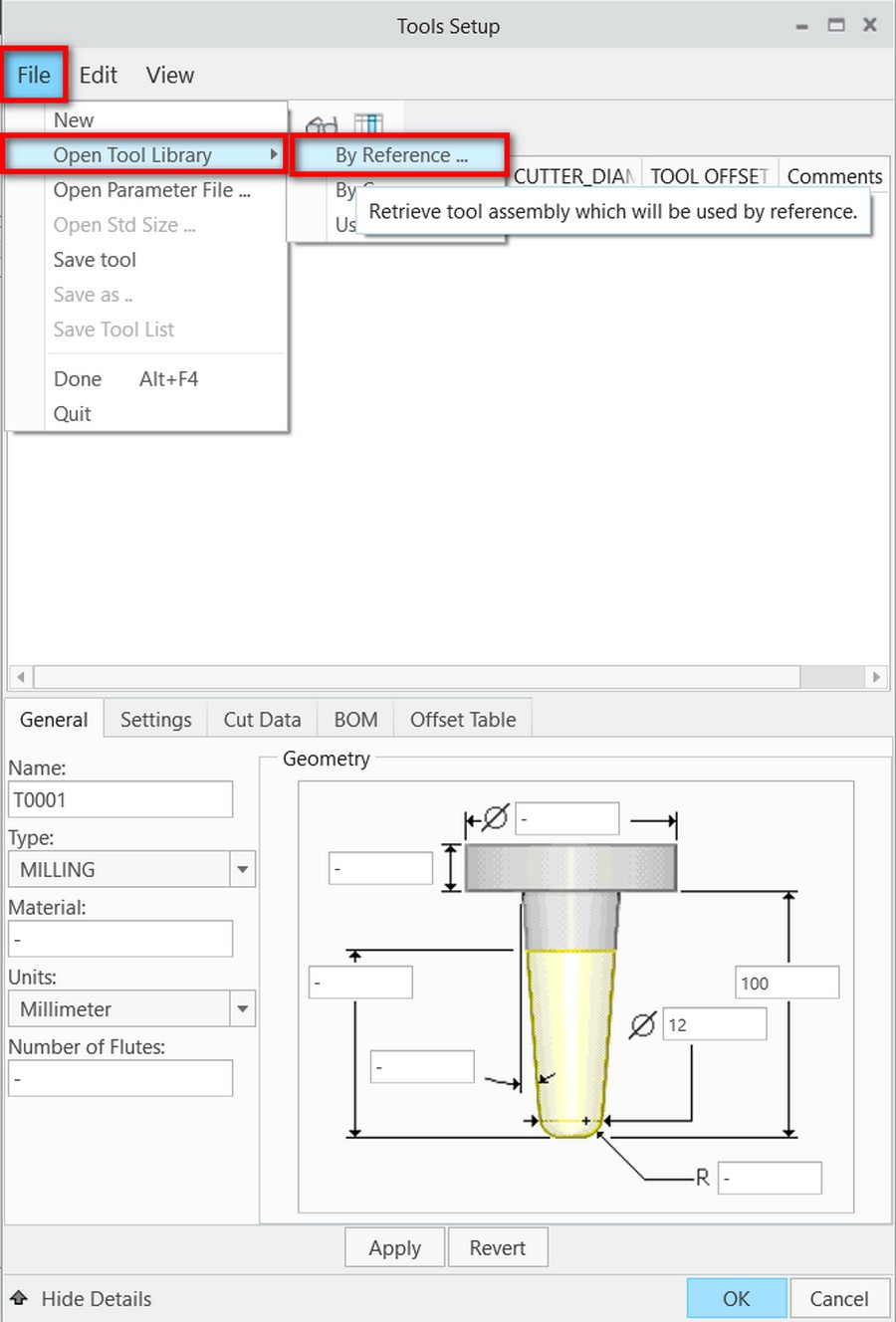Click the Cancel button
This screenshot has height=1322, width=896.
point(839,1298)
